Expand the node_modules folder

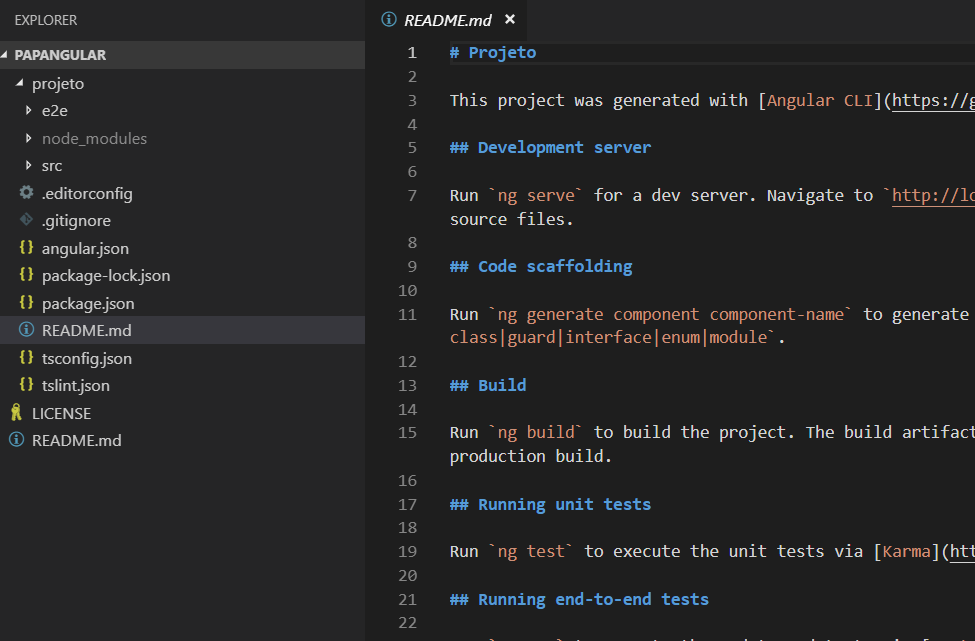(x=29, y=138)
